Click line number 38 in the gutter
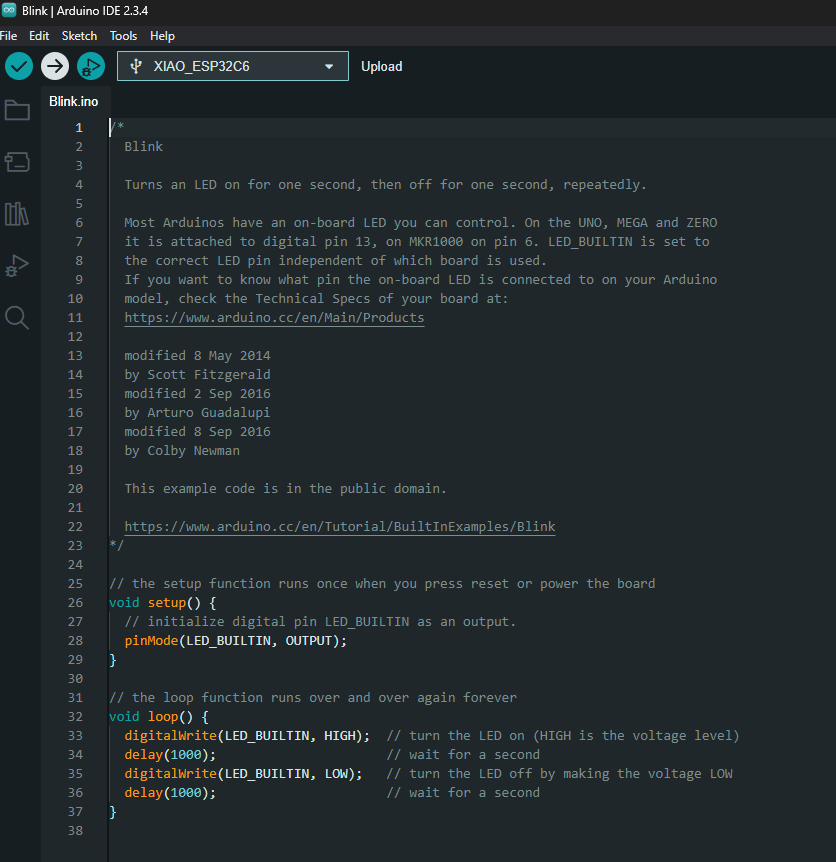The height and width of the screenshot is (862, 836). click(x=75, y=831)
